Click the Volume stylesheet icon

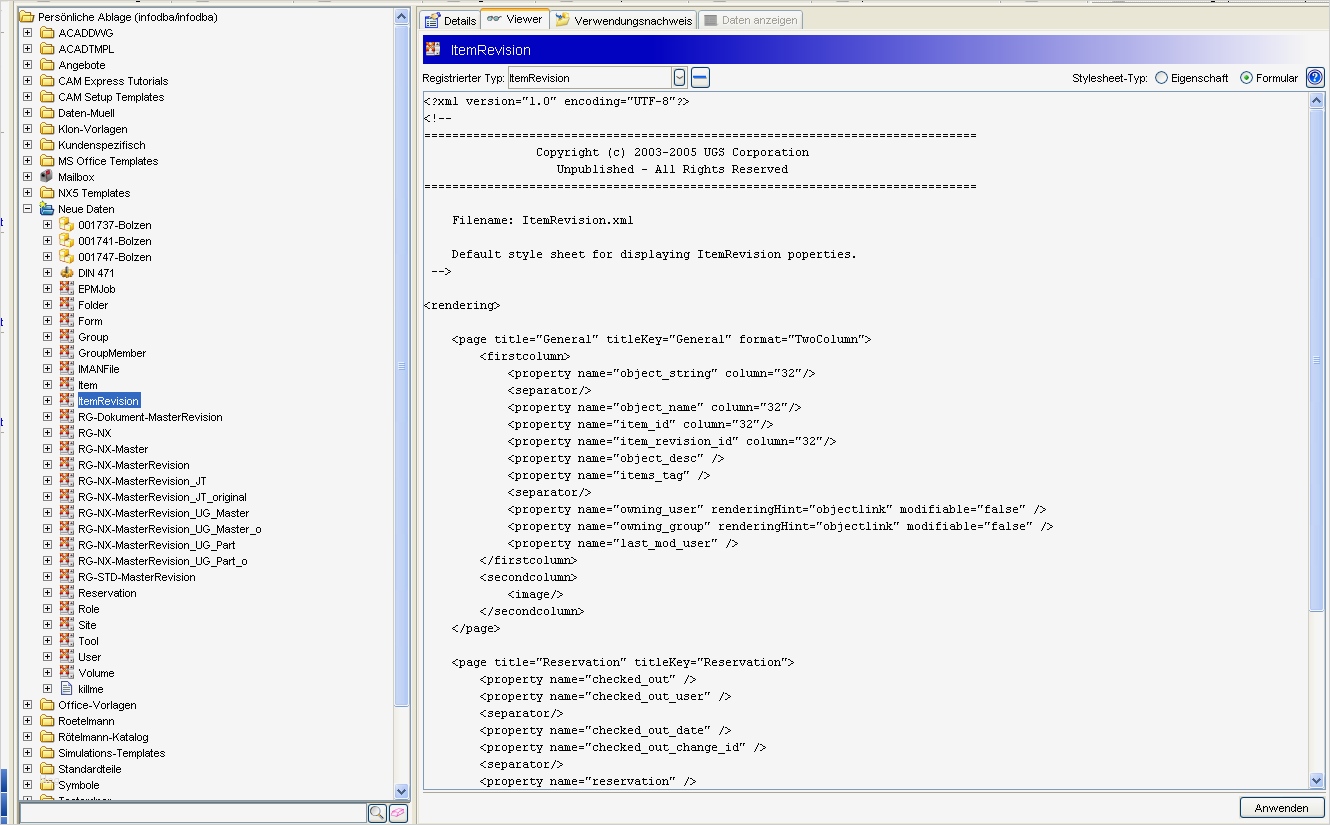point(67,673)
